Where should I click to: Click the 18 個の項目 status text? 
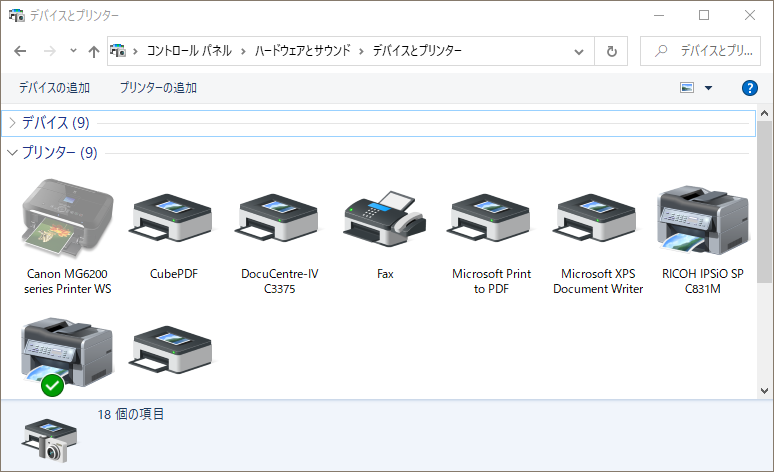pos(130,414)
